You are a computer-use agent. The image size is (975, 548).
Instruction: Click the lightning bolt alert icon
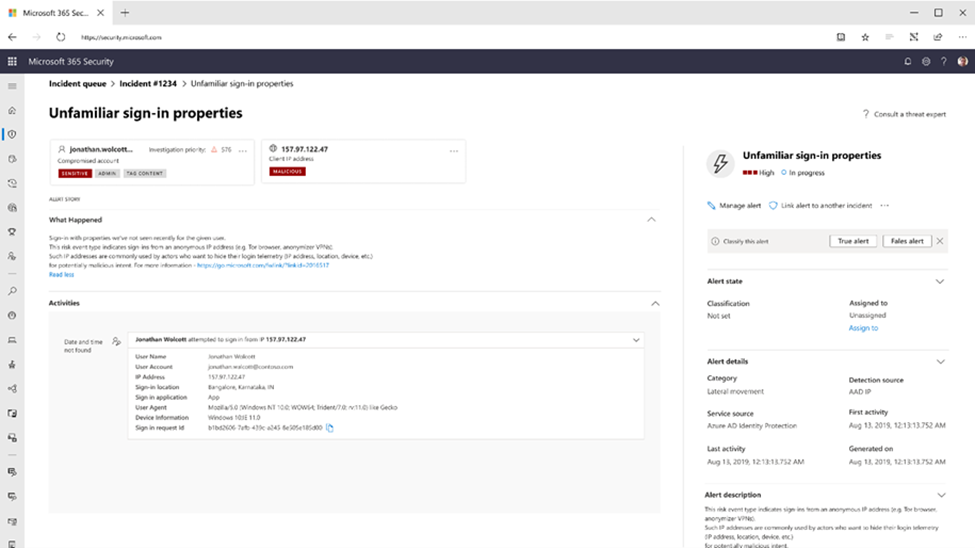point(720,164)
